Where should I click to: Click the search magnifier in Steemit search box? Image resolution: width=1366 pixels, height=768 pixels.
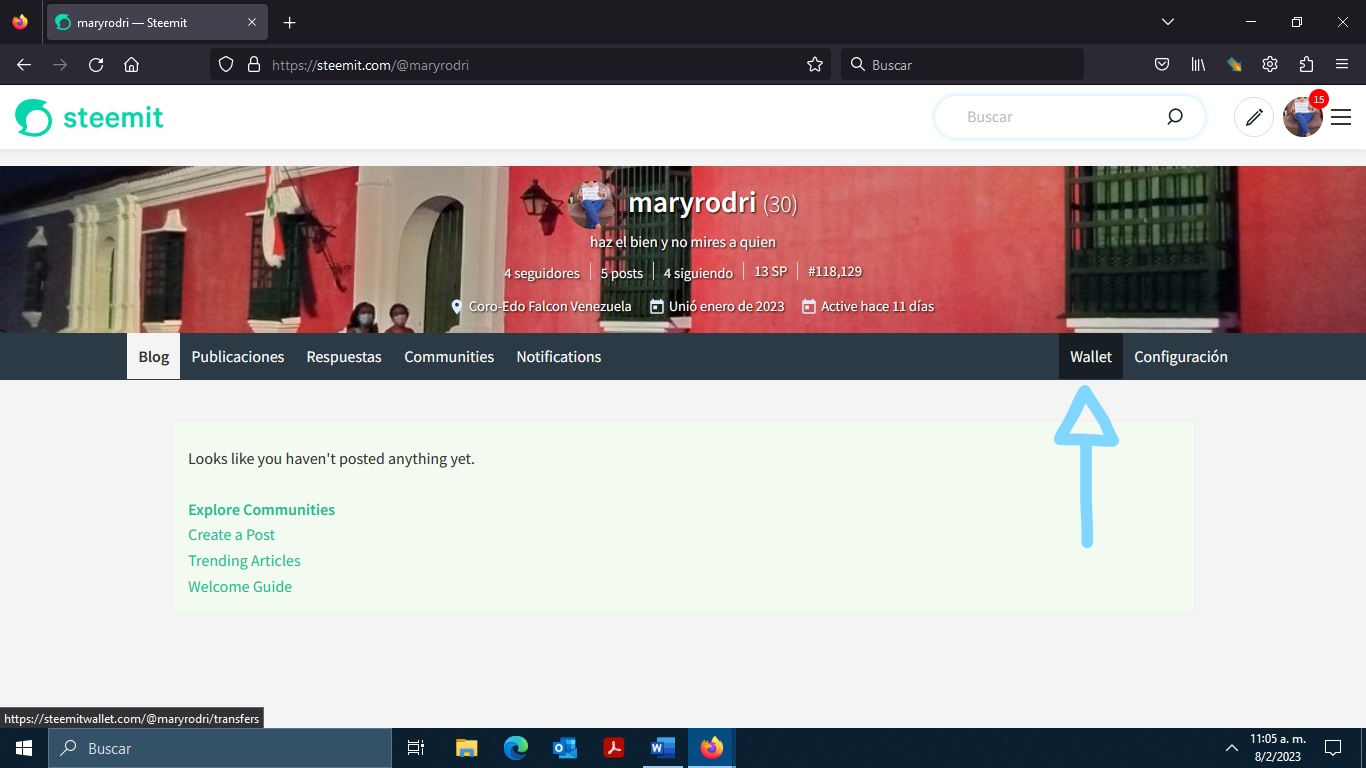[1175, 117]
